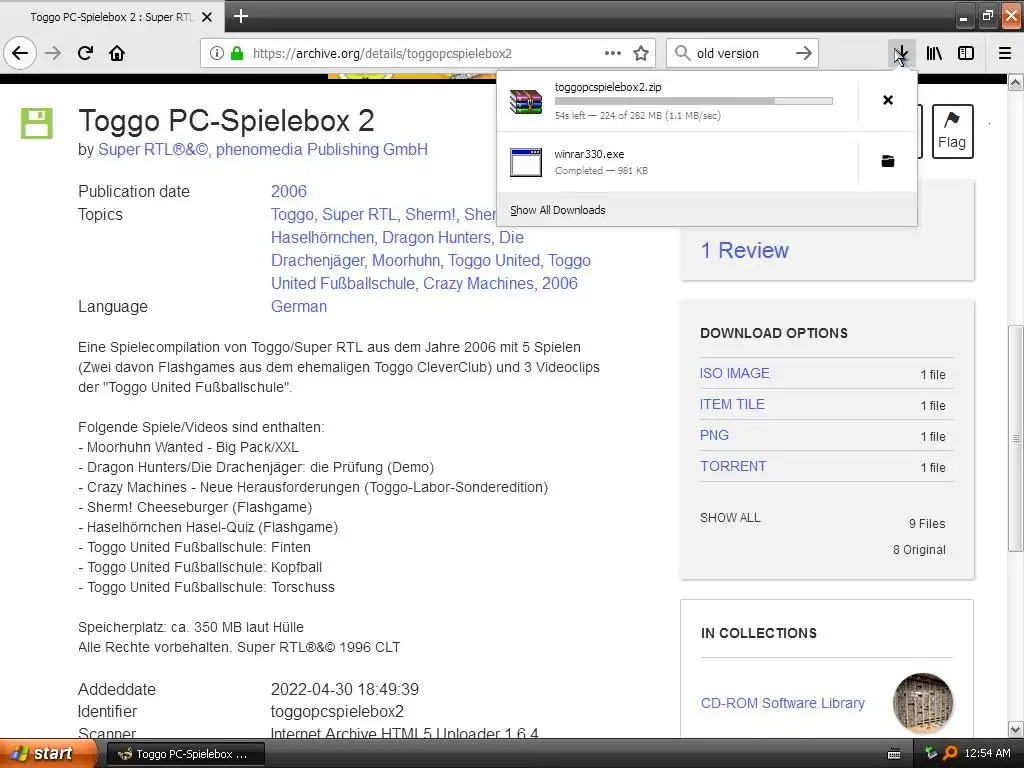Click the CD-ROM Software Library thumbnail

click(923, 703)
